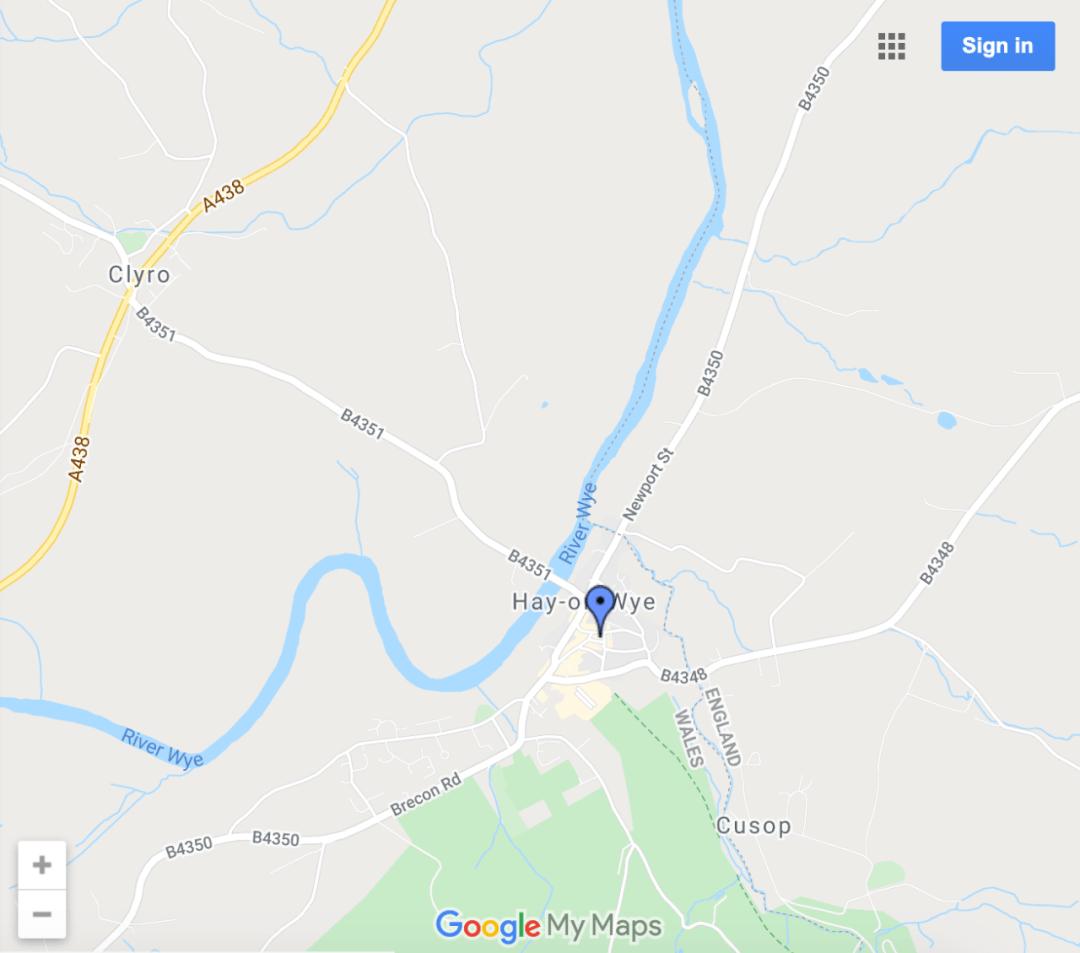This screenshot has width=1080, height=953.
Task: Click the Clyro village label
Action: 139,275
